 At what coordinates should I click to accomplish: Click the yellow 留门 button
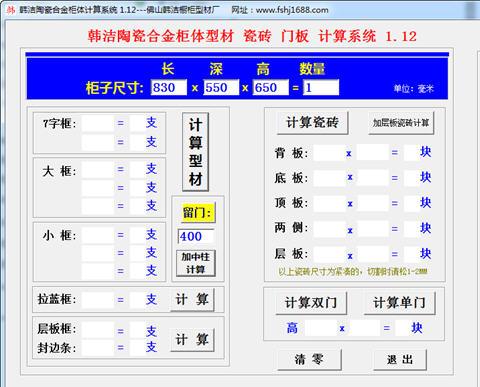click(x=197, y=213)
